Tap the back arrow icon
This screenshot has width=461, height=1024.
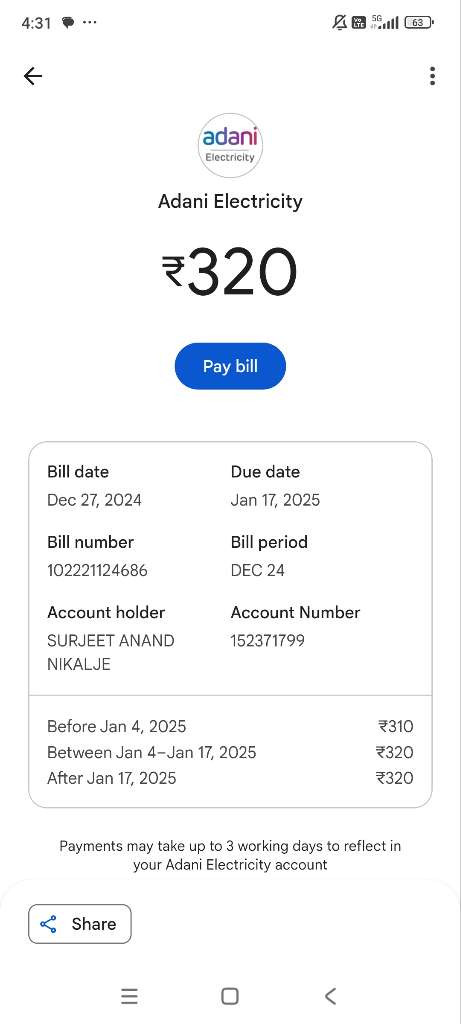(33, 76)
